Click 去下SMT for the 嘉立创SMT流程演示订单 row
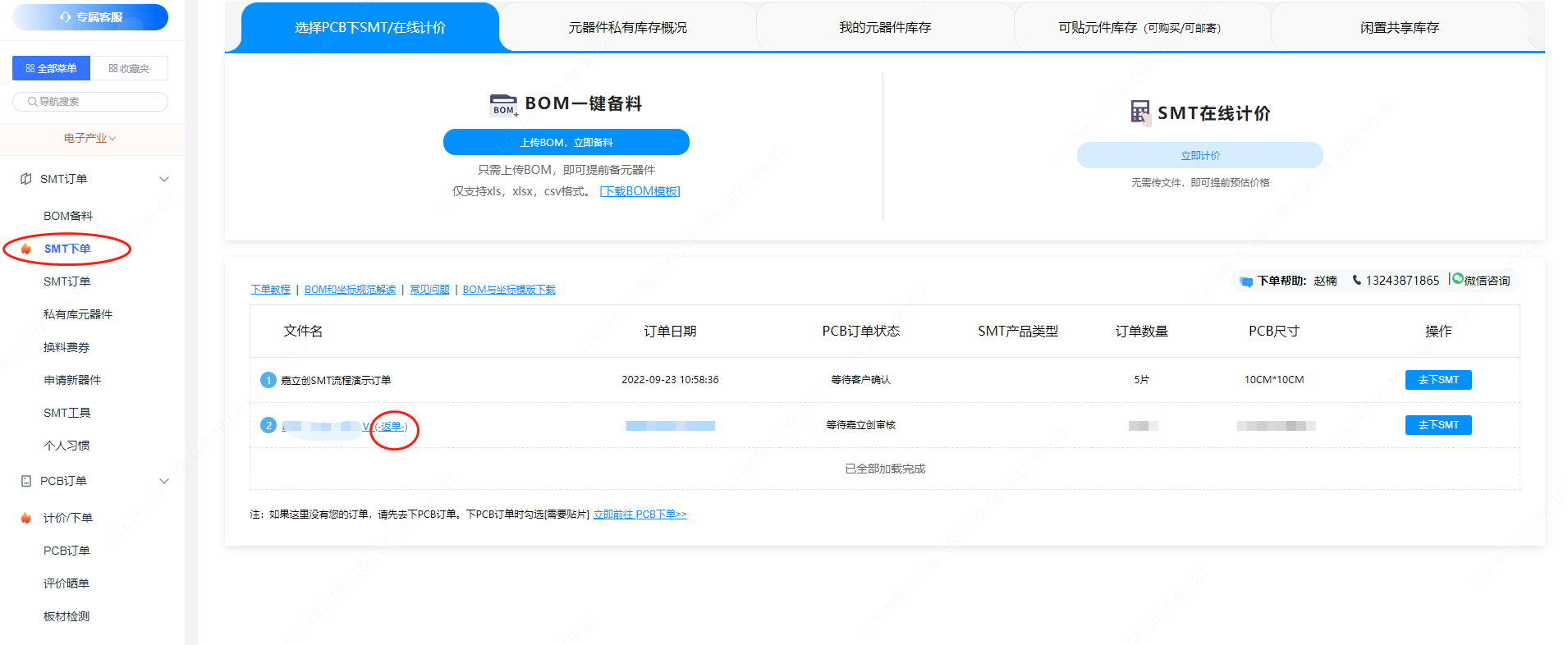 [x=1437, y=380]
